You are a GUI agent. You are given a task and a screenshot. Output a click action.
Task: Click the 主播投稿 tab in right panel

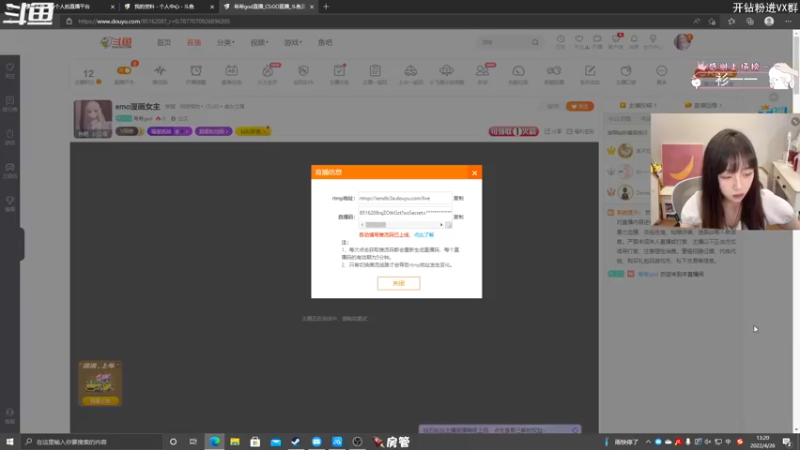tap(638, 105)
